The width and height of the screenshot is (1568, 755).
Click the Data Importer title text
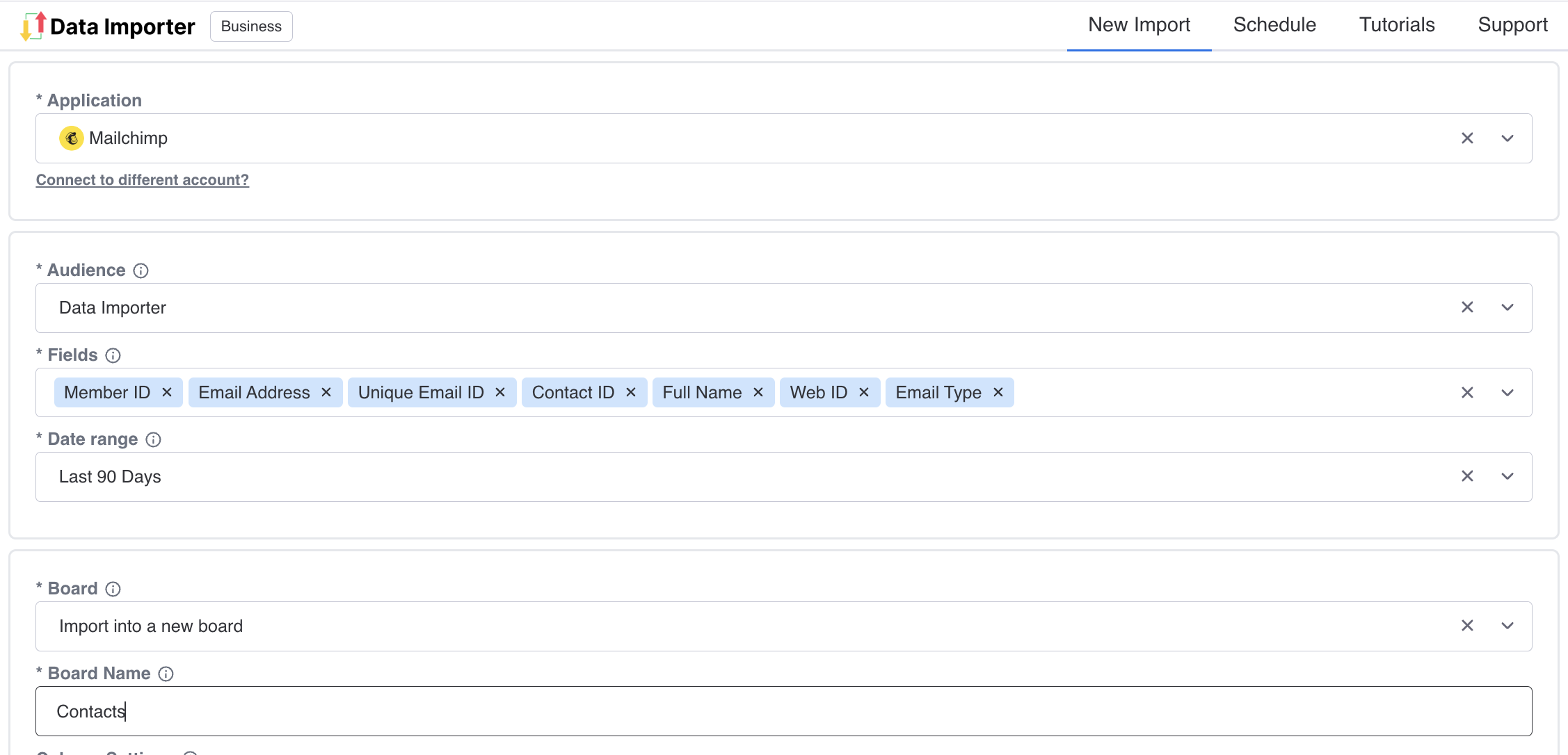click(122, 26)
